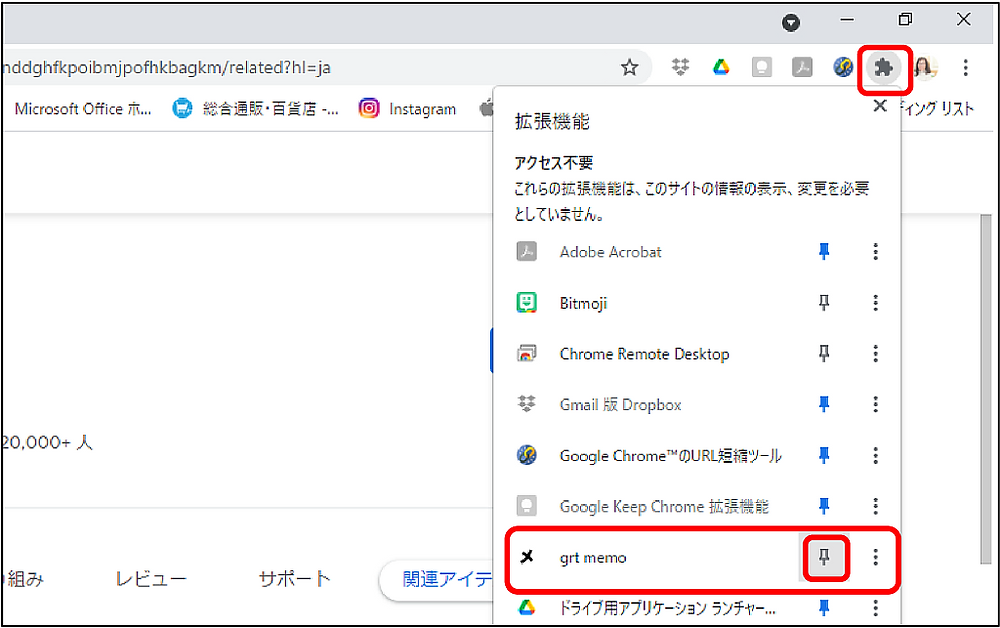Open the リーディング リスト button
Screen dimensions: 1000x628
click(x=938, y=109)
